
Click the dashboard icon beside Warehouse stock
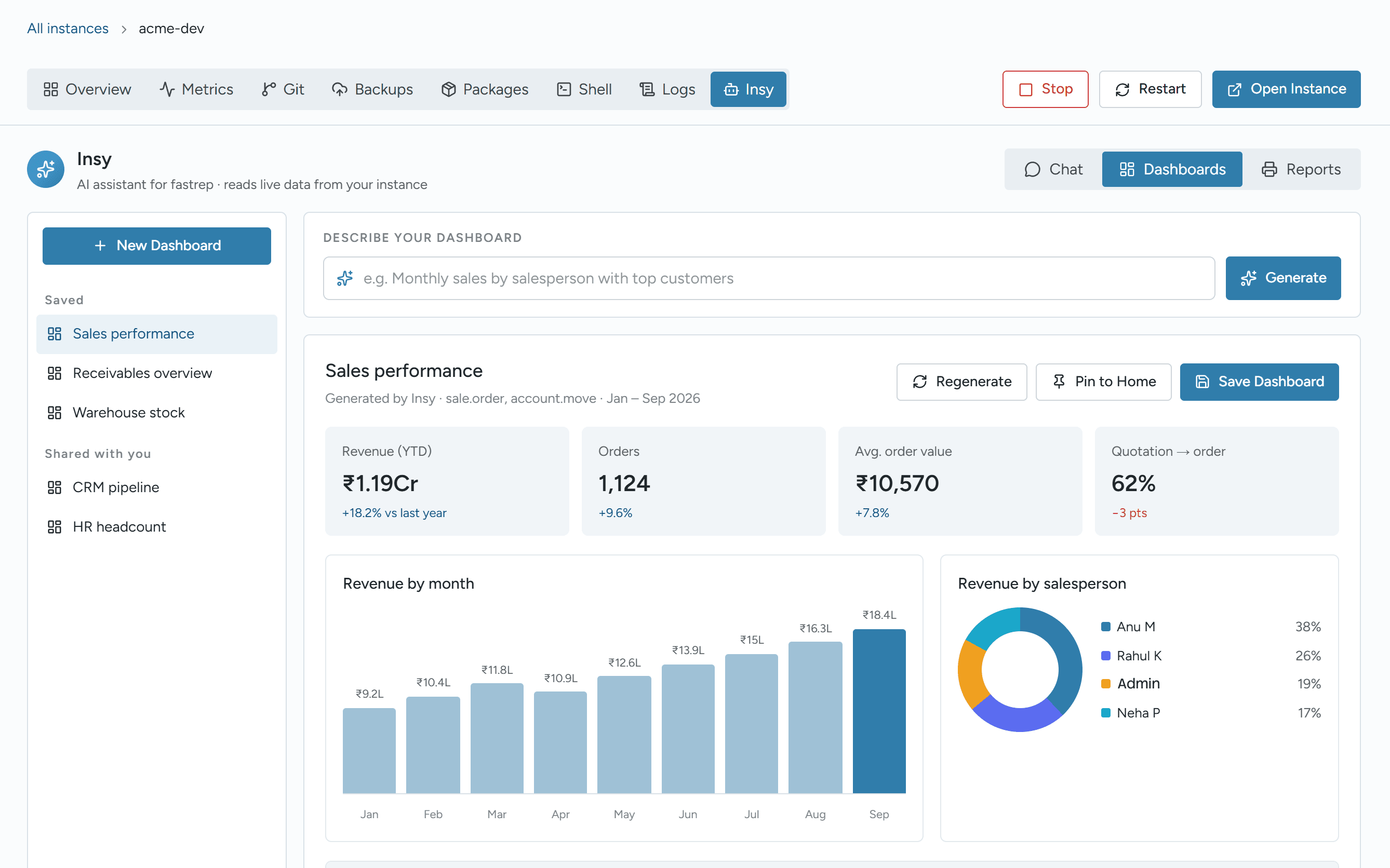[x=55, y=413]
